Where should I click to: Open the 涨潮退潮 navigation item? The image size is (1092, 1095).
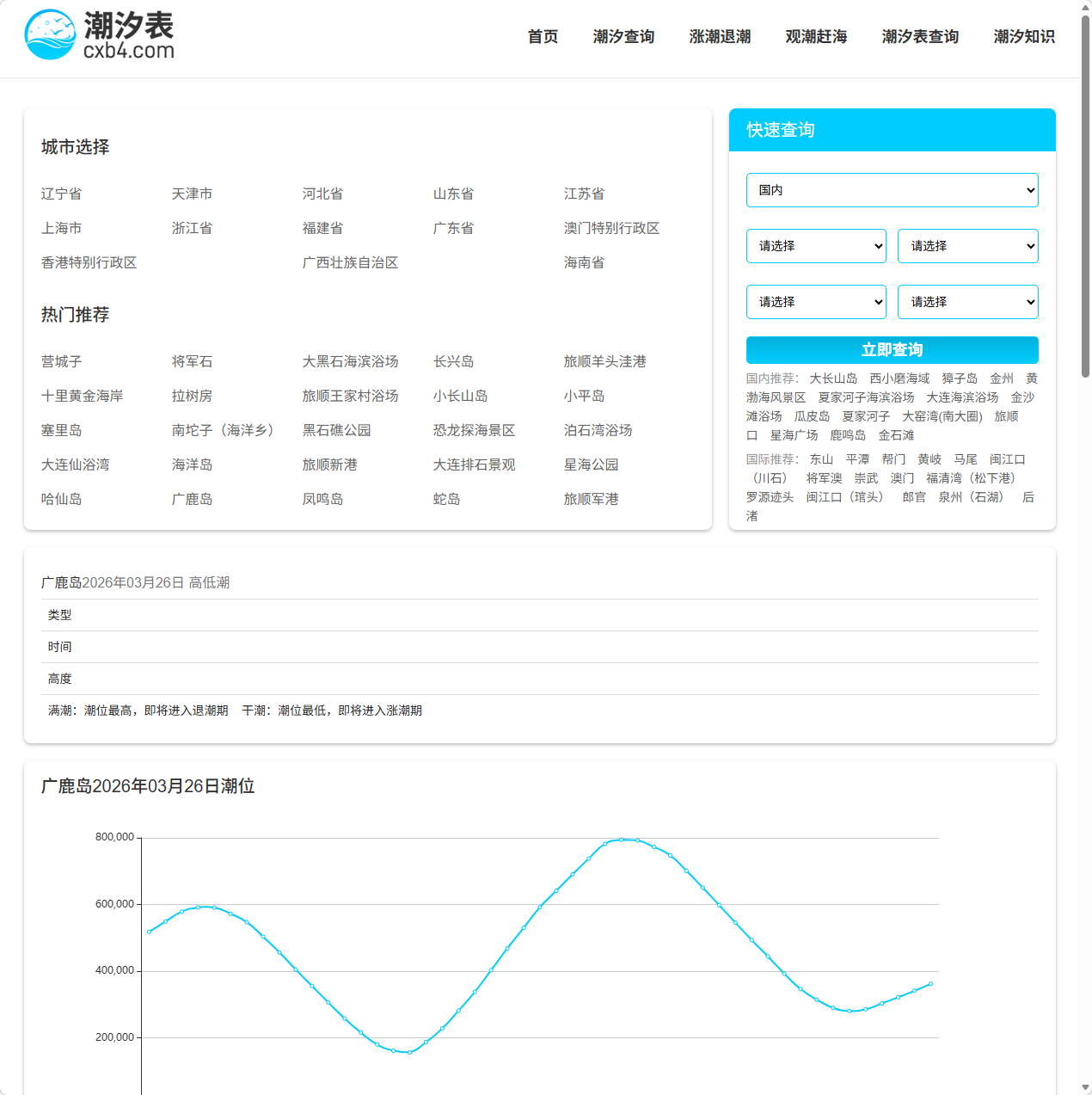tap(719, 37)
